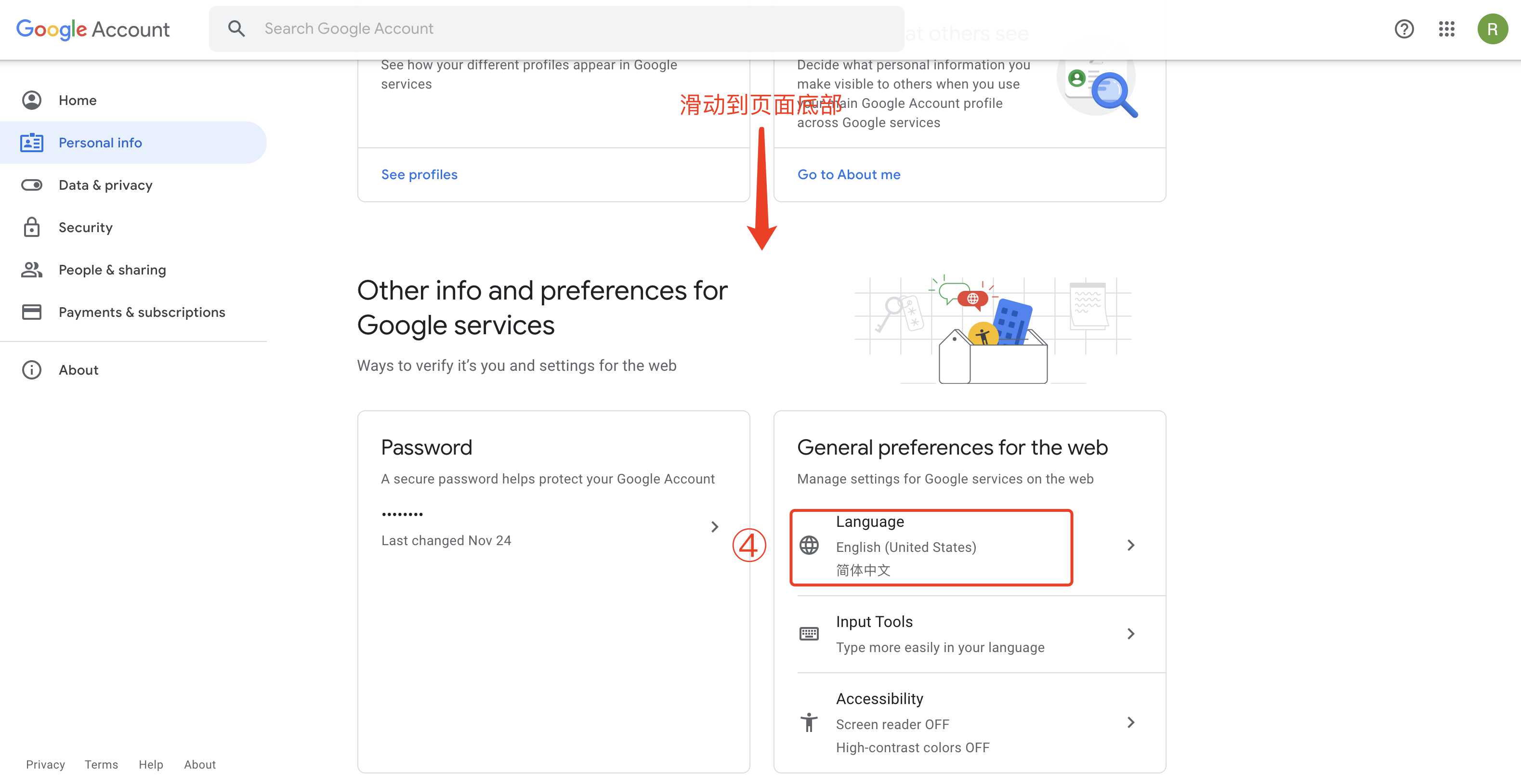
Task: Click the search magnifier icon
Action: 236,28
